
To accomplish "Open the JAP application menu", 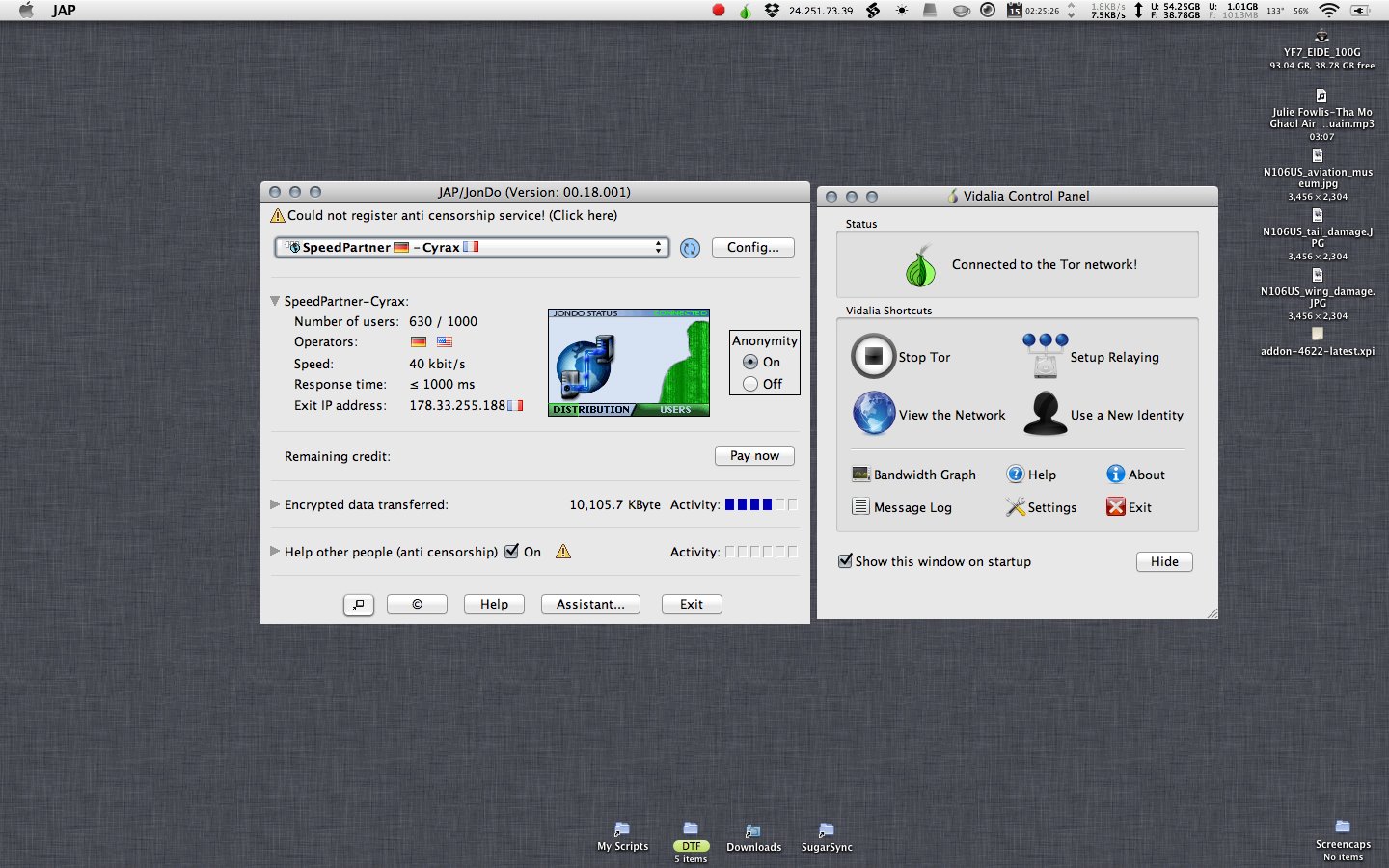I will [64, 11].
